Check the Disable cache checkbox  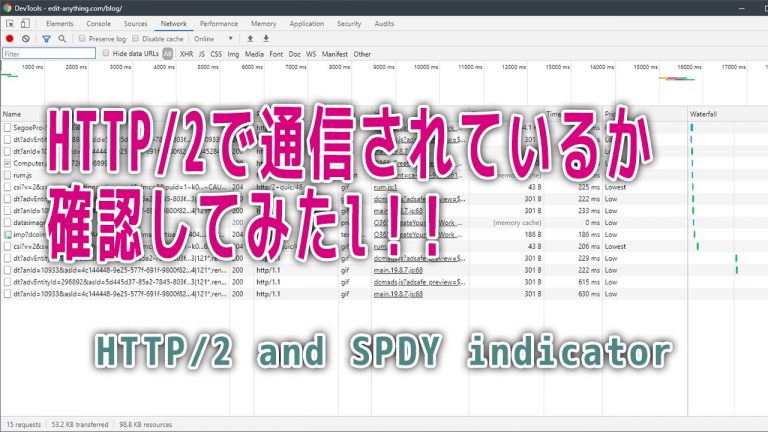point(136,38)
